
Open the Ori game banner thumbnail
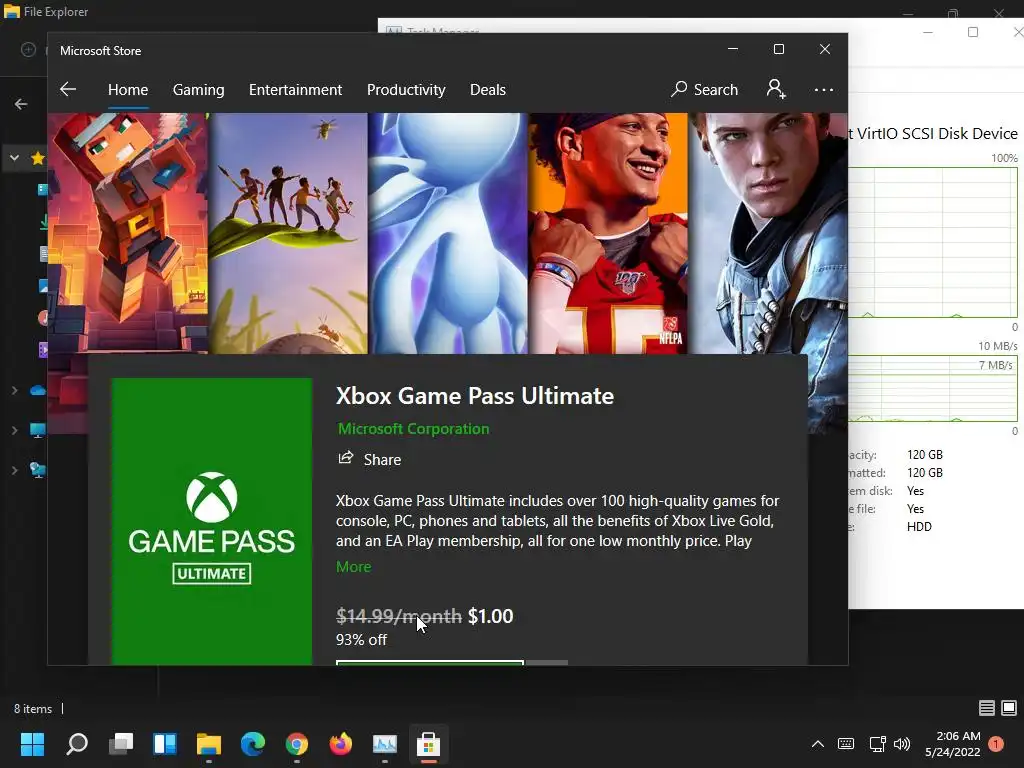448,233
